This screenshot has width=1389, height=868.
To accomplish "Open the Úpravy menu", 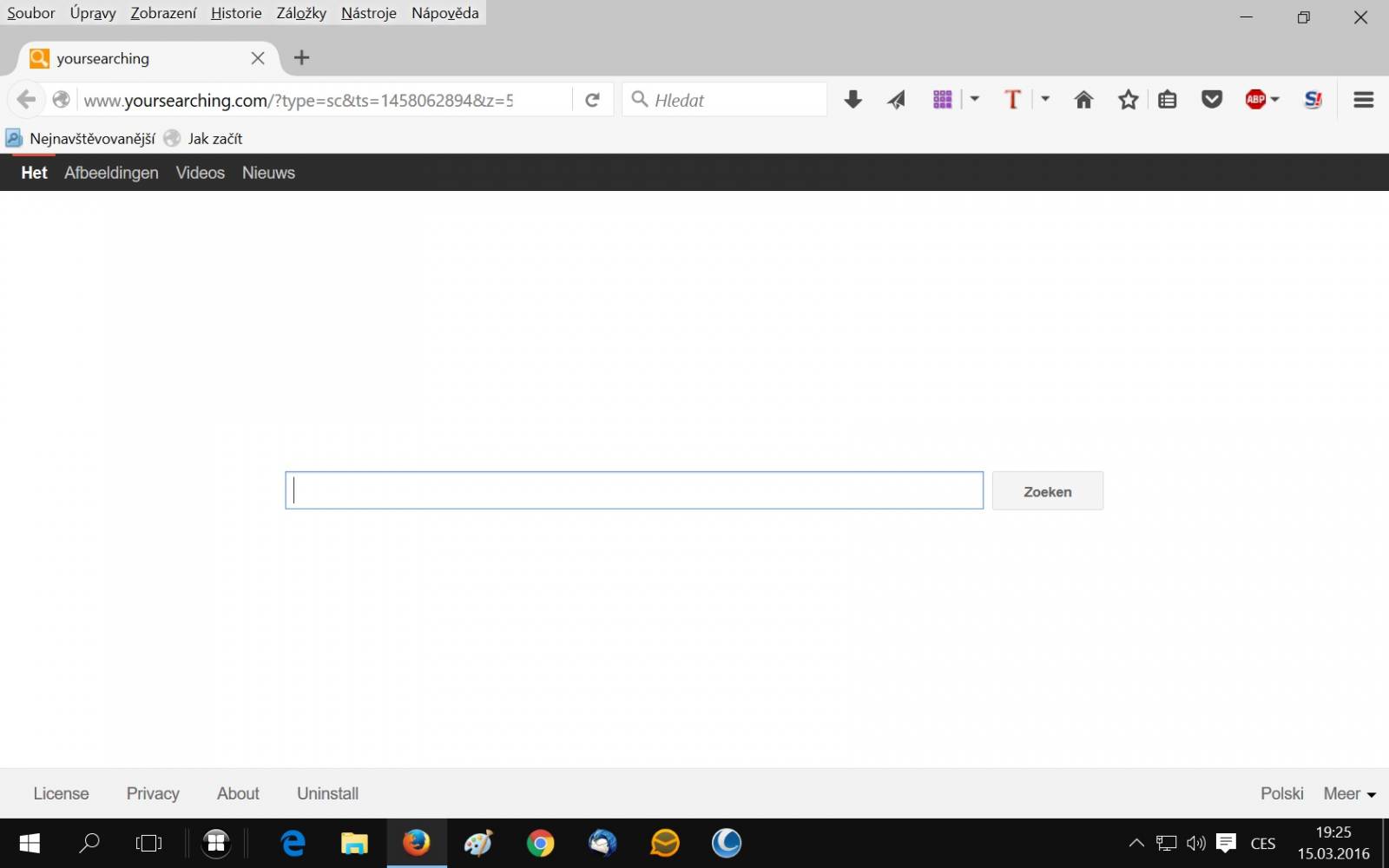I will pos(93,13).
